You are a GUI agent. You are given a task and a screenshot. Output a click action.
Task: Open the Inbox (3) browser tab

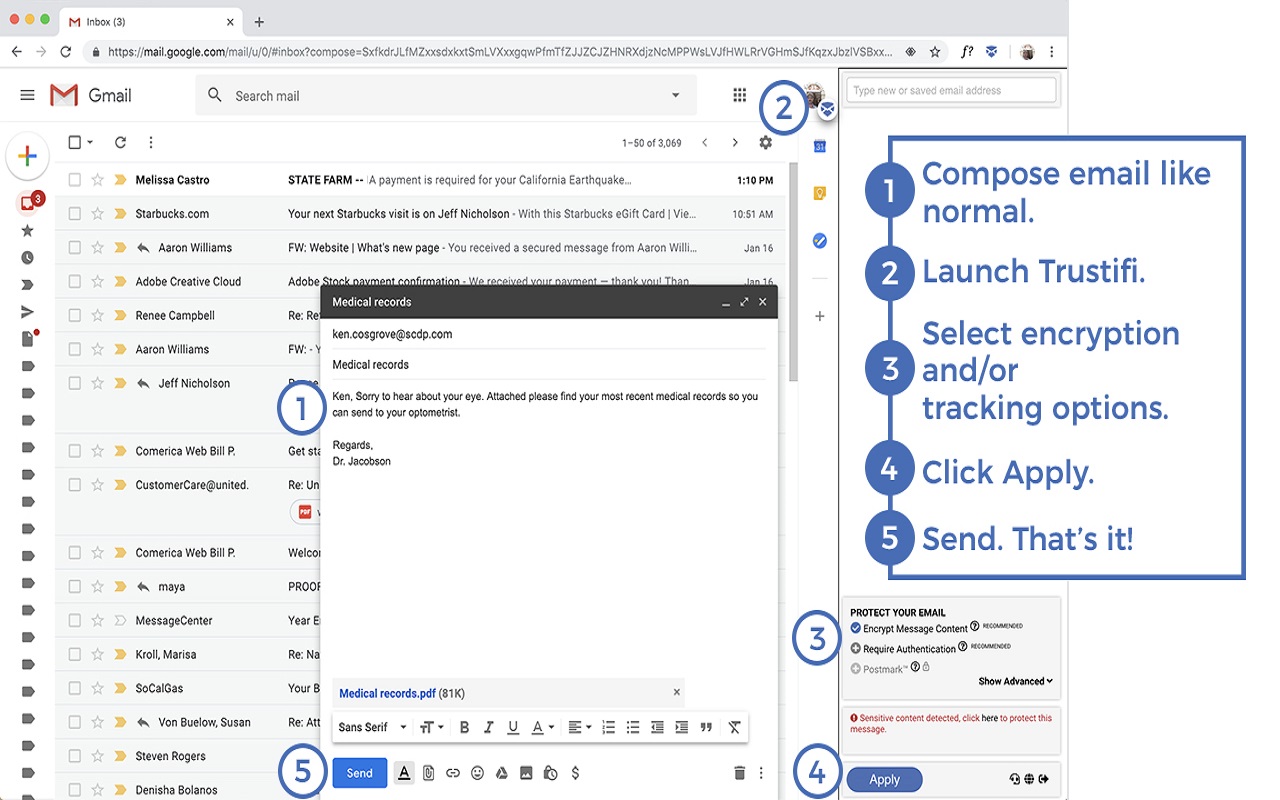(150, 21)
